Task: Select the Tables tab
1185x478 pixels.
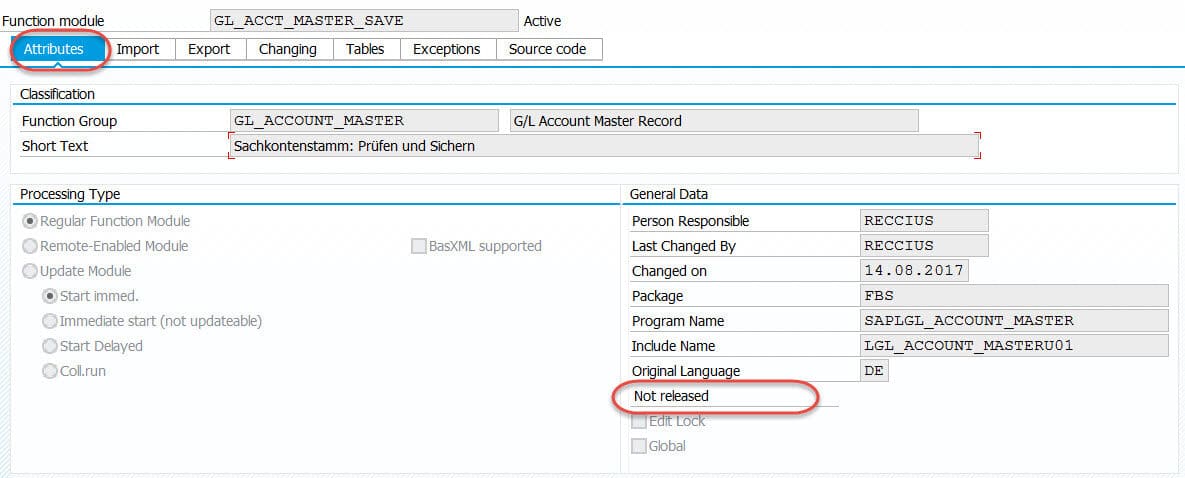Action: click(x=365, y=49)
